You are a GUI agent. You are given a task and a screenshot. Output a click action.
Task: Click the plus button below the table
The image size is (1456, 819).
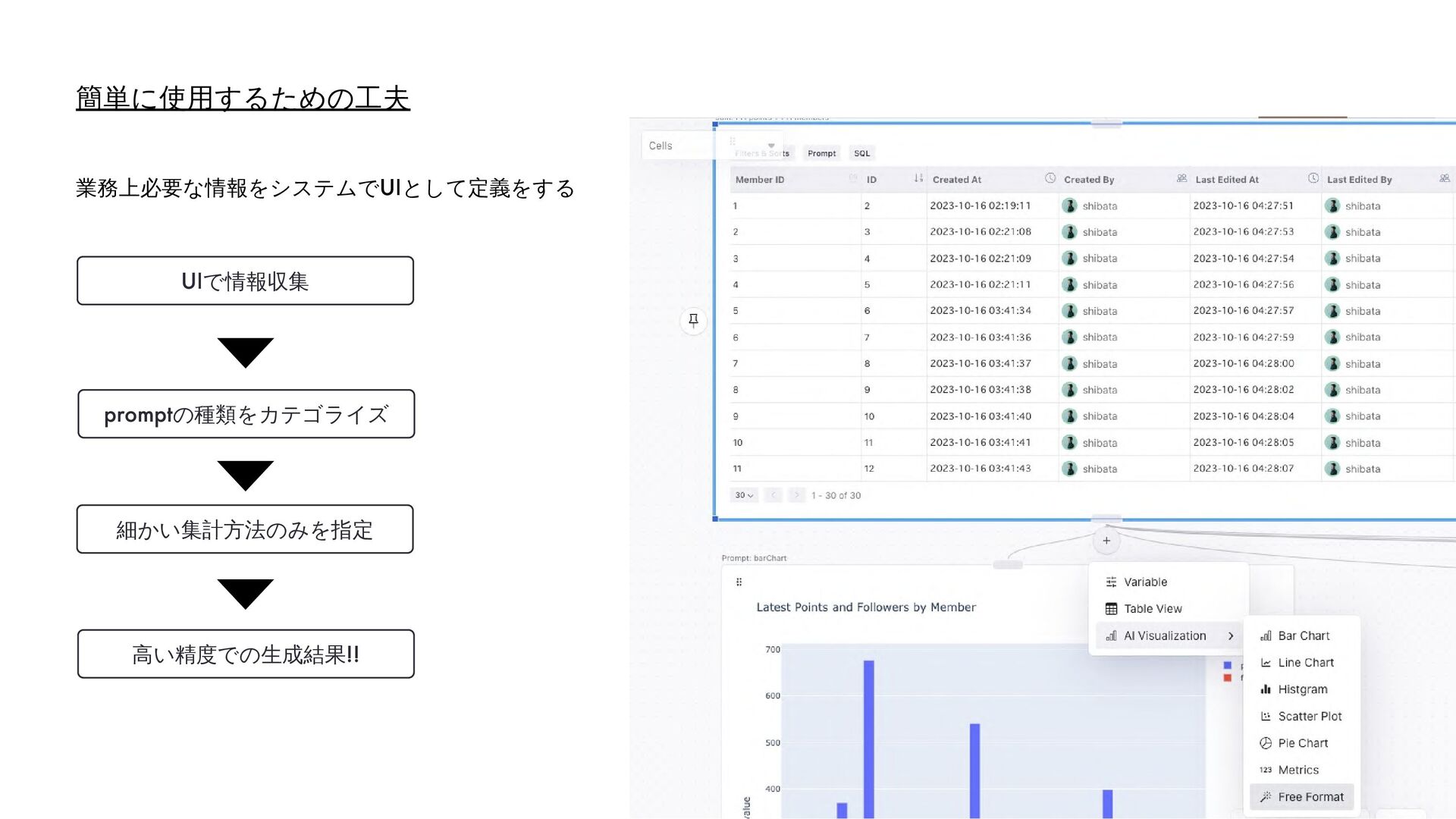pyautogui.click(x=1106, y=541)
